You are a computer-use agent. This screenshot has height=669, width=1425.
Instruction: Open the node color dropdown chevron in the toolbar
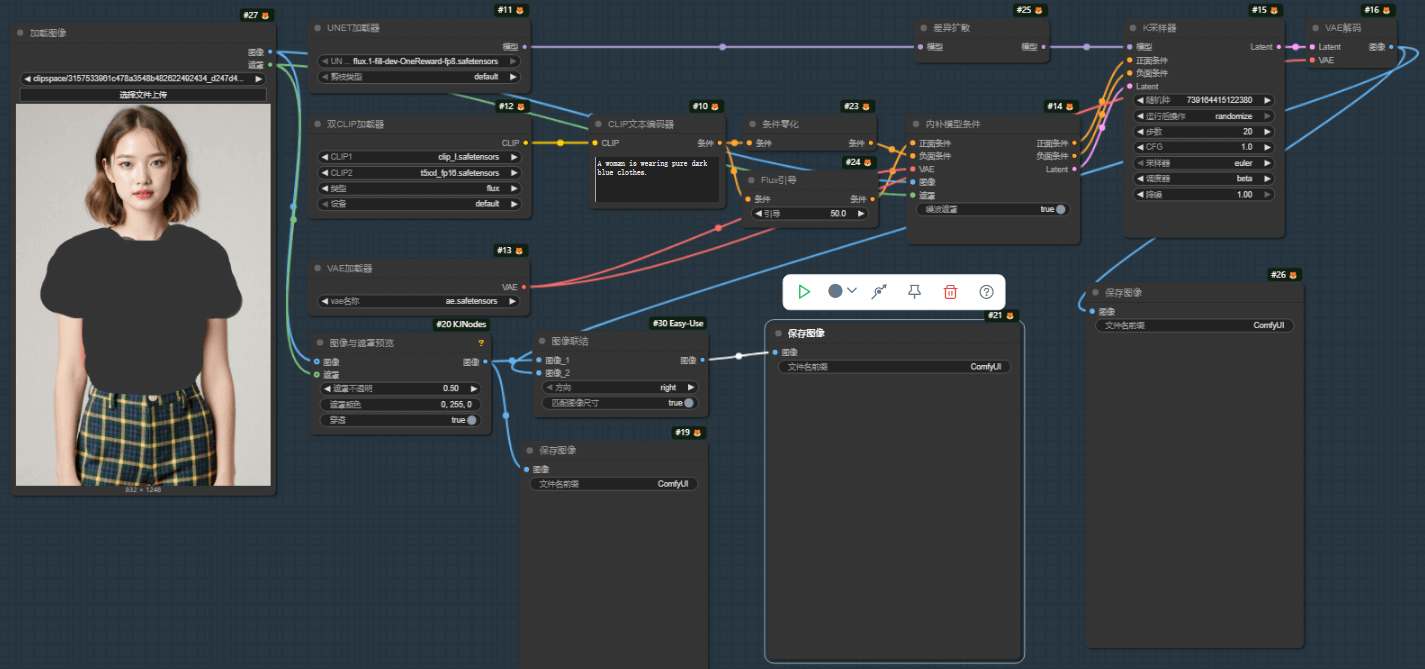tap(852, 291)
